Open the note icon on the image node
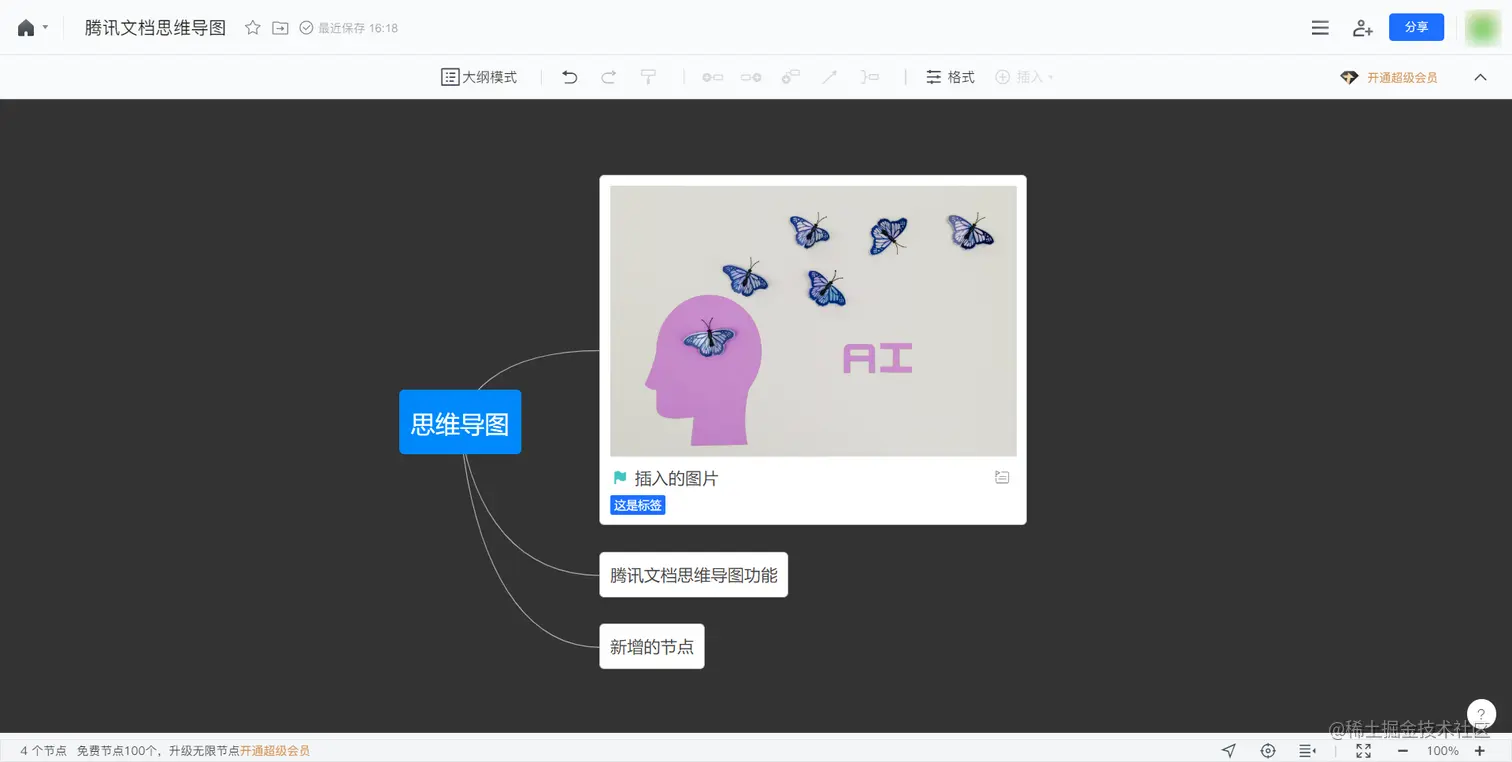1512x762 pixels. (x=1002, y=478)
